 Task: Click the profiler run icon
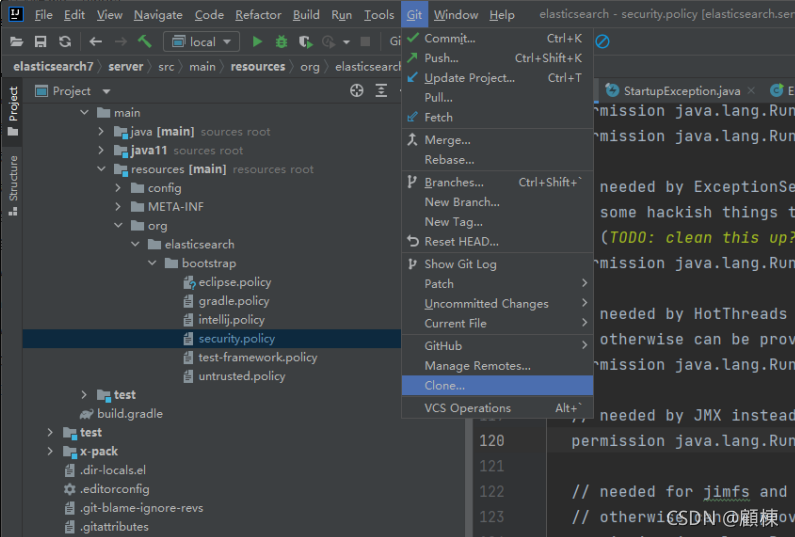(329, 42)
